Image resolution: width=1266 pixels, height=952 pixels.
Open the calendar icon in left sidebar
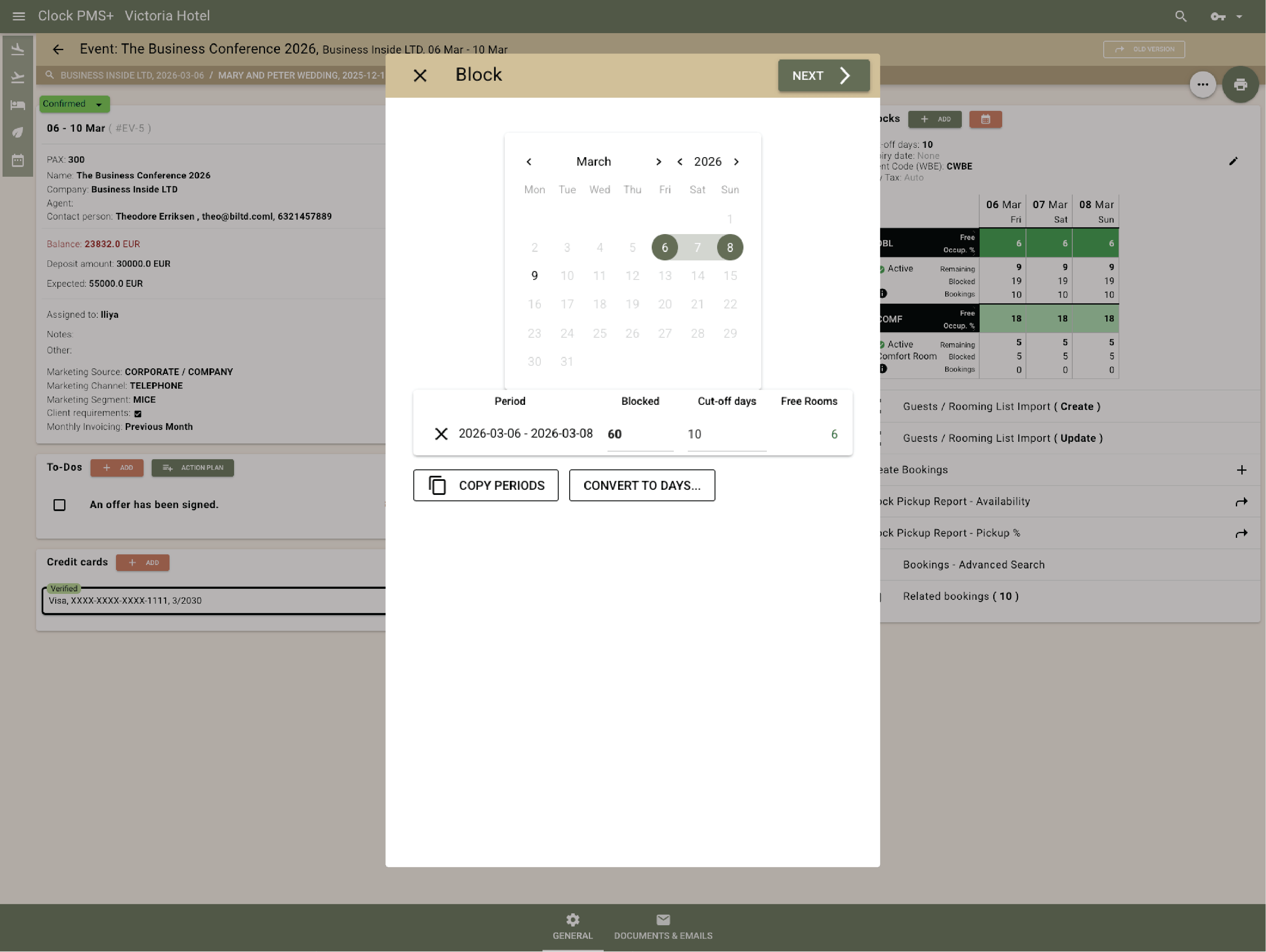[18, 160]
